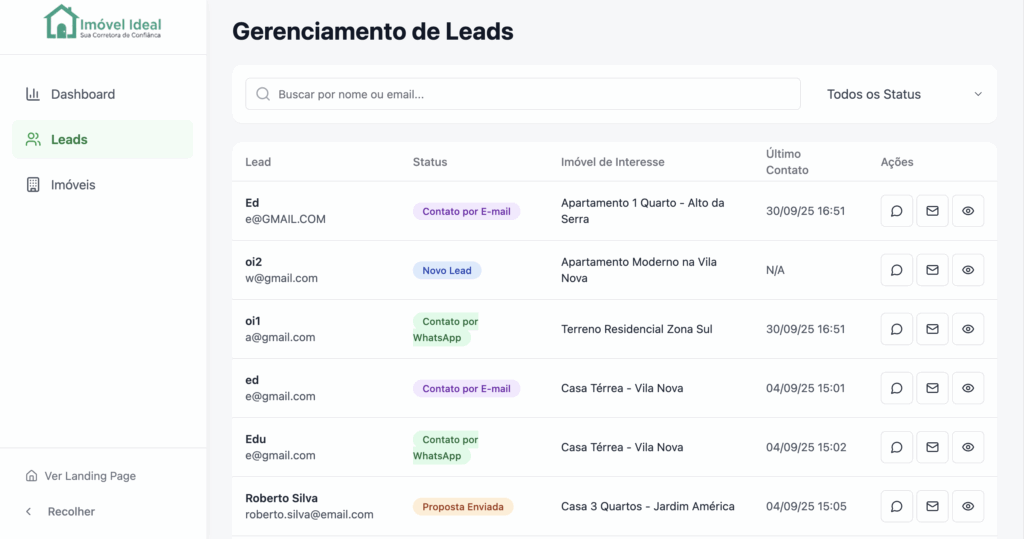Open the Todos os Status dropdown

[x=903, y=94]
